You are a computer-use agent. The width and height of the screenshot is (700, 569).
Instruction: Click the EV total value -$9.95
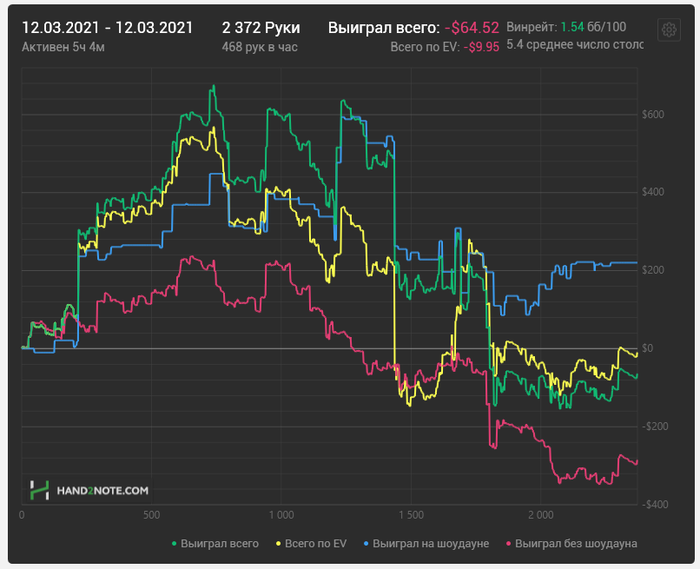point(481,47)
